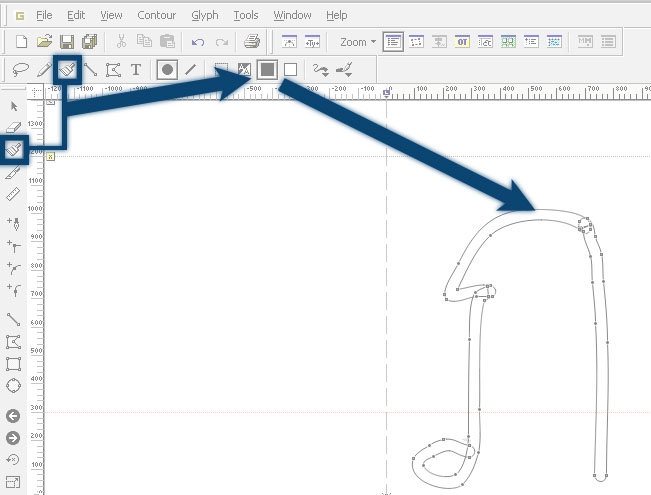Click the white empty square swatch
Screen dimensions: 651x495
pos(290,69)
